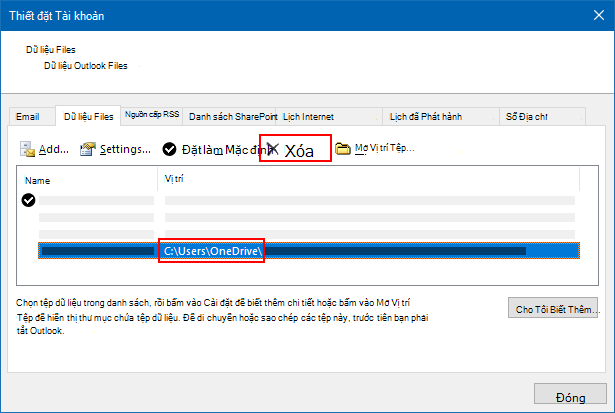Viewport: 615px width, 413px height.
Task: Close the Thiết đặt Tài khoản dialog
Action: 599,15
